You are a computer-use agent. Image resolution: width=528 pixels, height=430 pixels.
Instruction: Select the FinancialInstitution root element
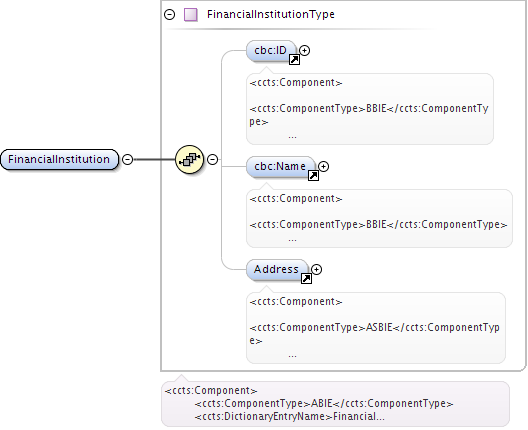(x=60, y=159)
